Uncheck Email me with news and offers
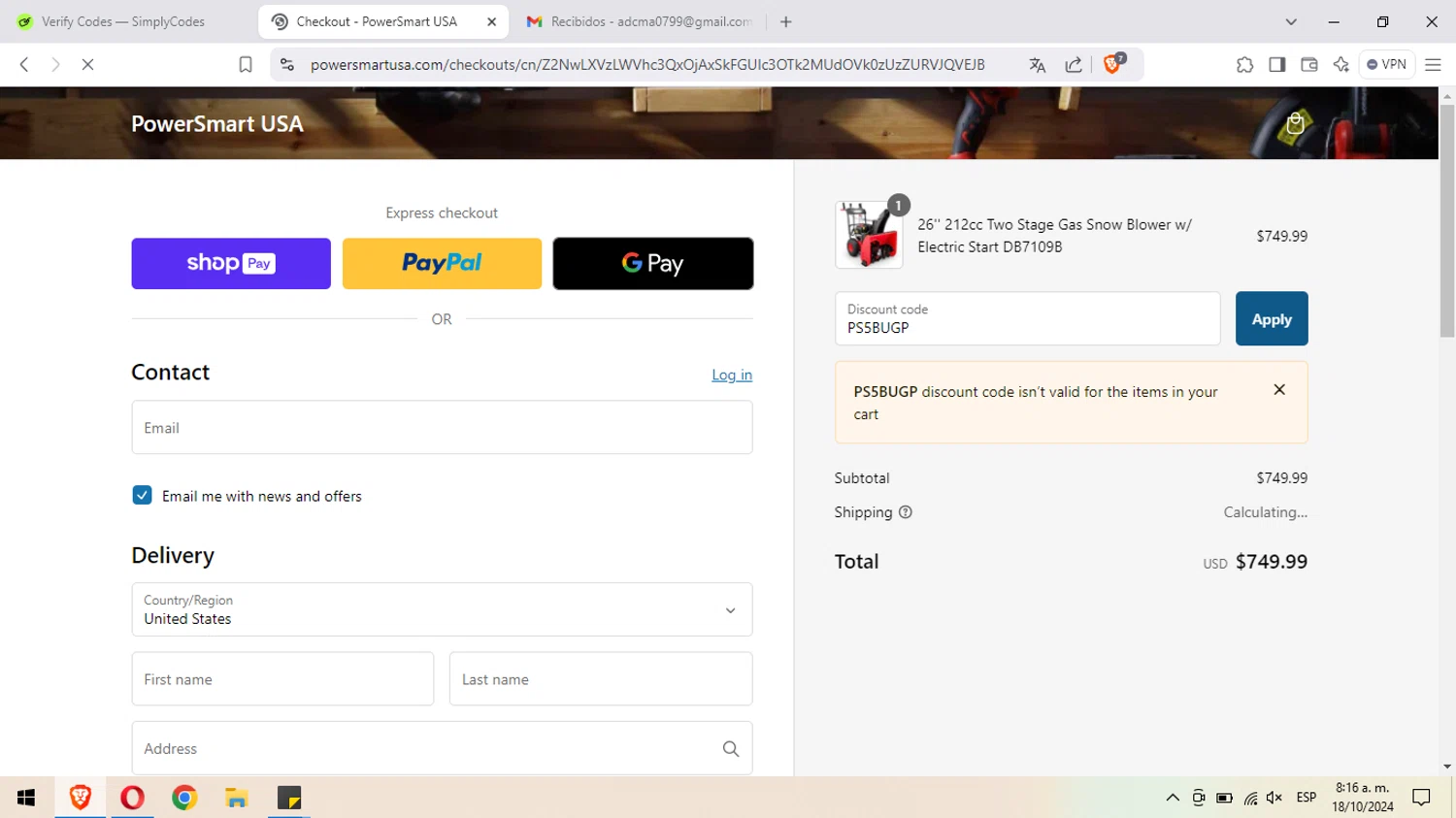This screenshot has width=1456, height=818. coord(143,496)
